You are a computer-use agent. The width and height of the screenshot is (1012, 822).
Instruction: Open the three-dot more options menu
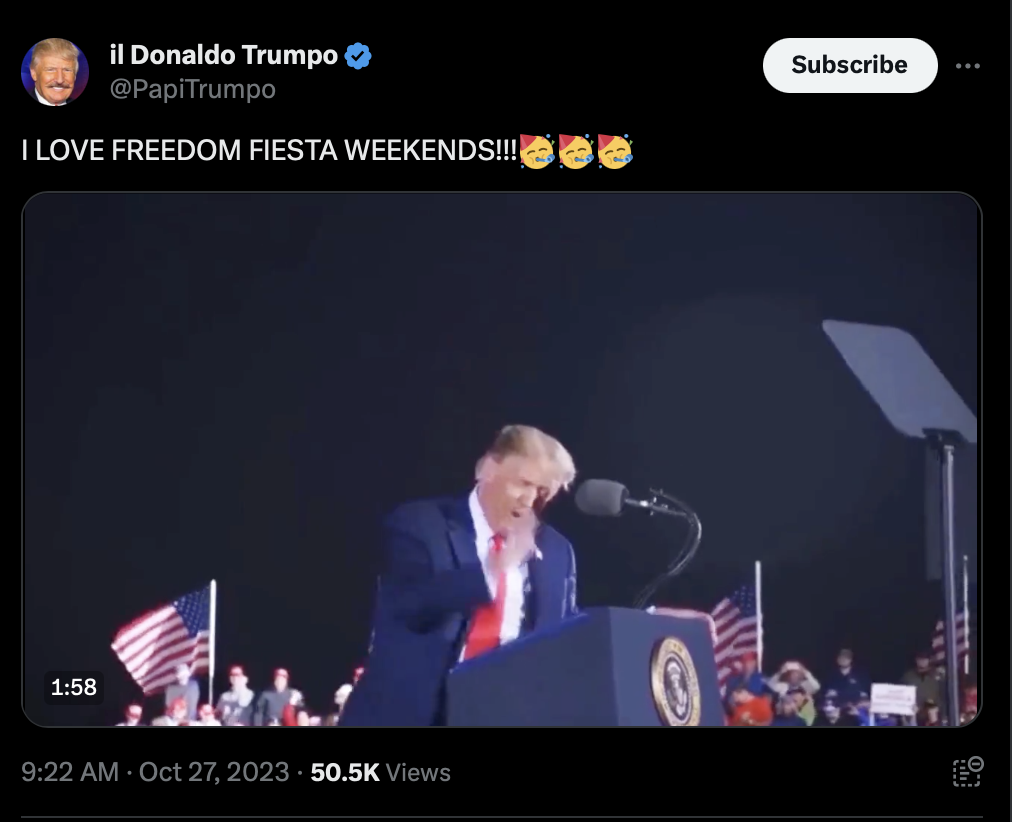(x=967, y=66)
